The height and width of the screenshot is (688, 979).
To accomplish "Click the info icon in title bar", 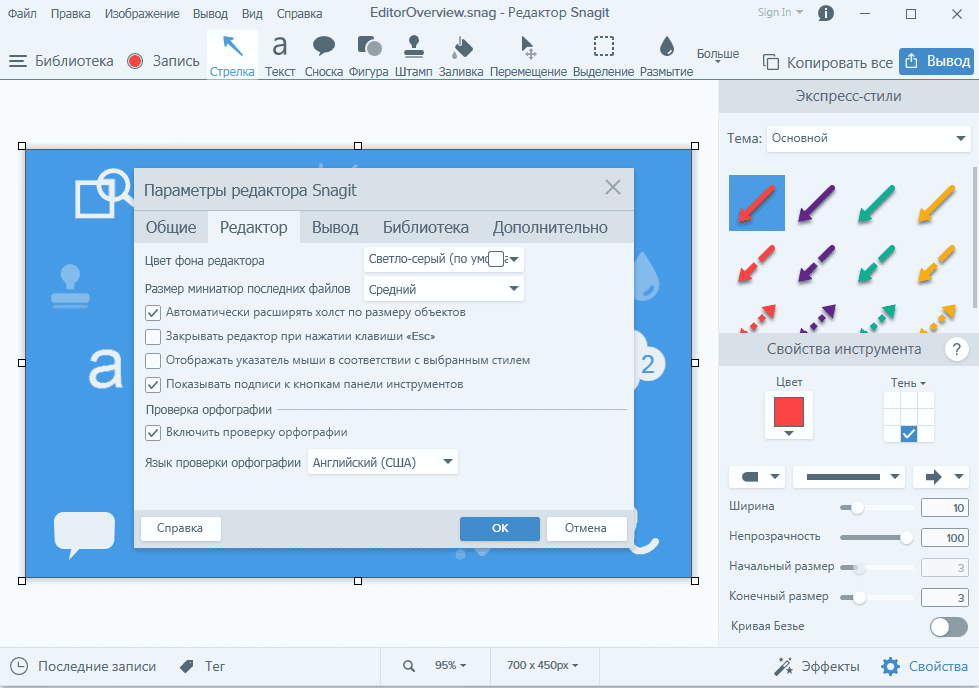I will tap(825, 13).
